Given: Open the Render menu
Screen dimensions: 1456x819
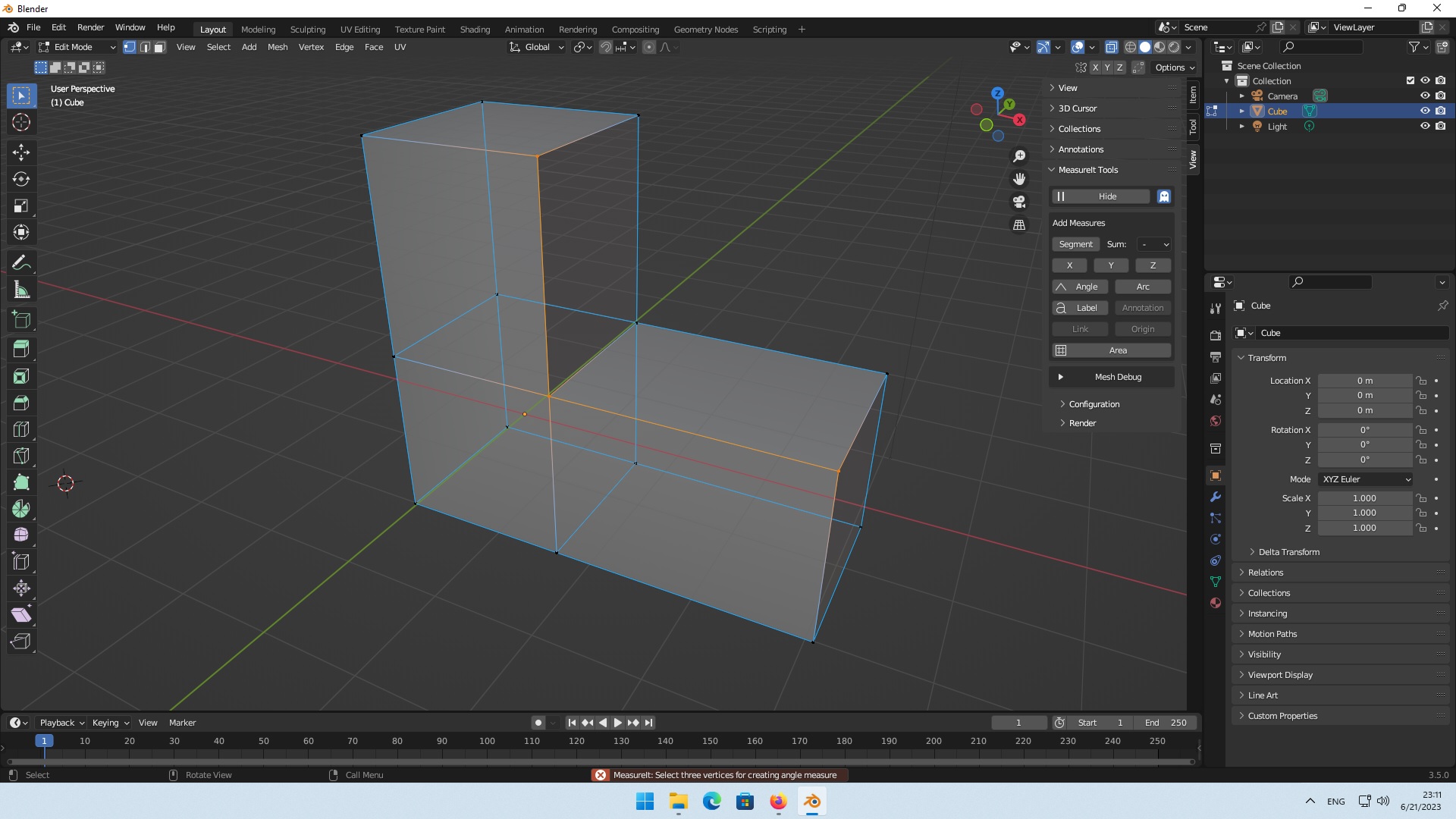Looking at the screenshot, I should coord(90,27).
